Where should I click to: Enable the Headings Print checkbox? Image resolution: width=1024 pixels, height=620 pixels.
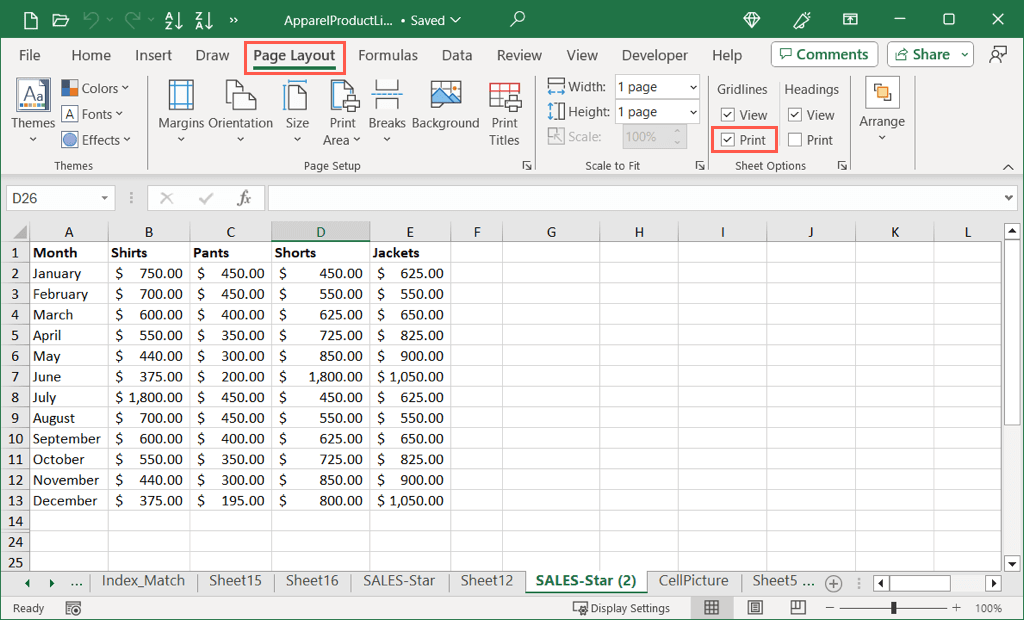(x=795, y=140)
